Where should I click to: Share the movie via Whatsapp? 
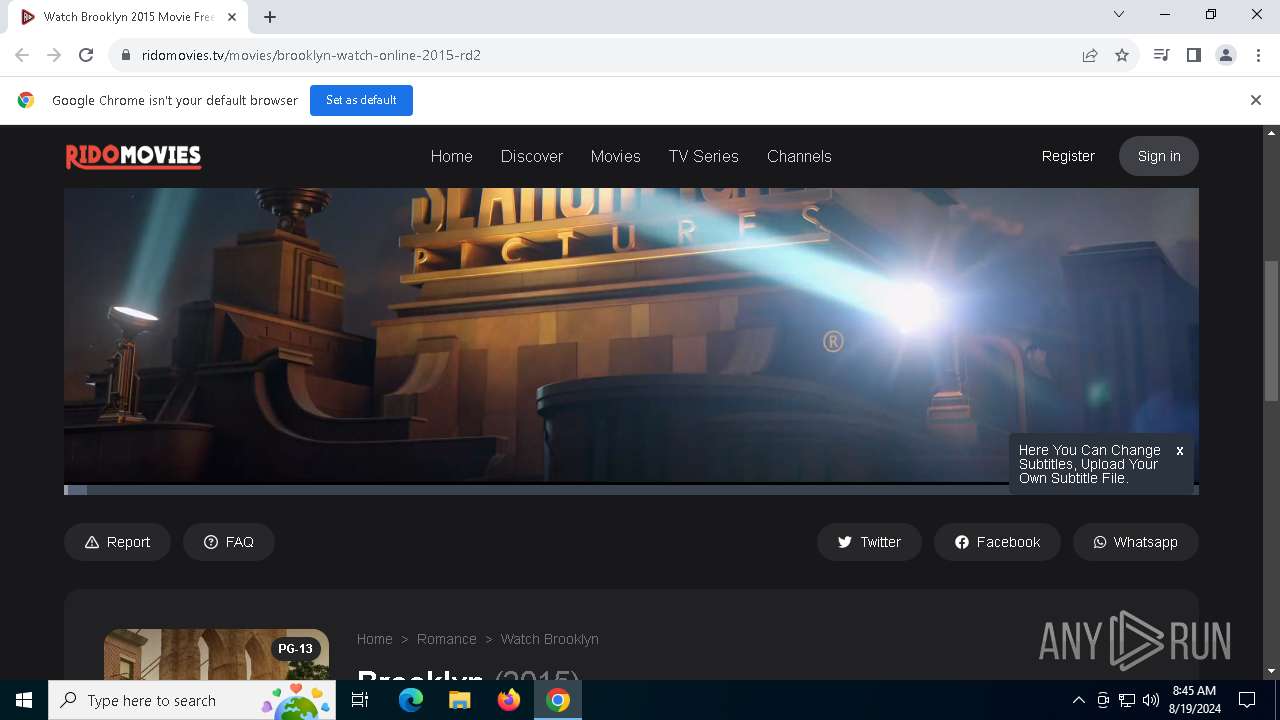coord(1135,542)
